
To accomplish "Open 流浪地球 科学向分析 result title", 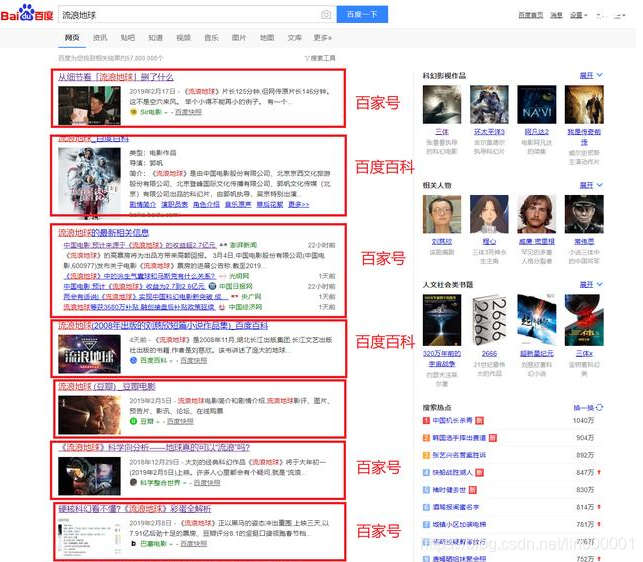I will point(154,447).
